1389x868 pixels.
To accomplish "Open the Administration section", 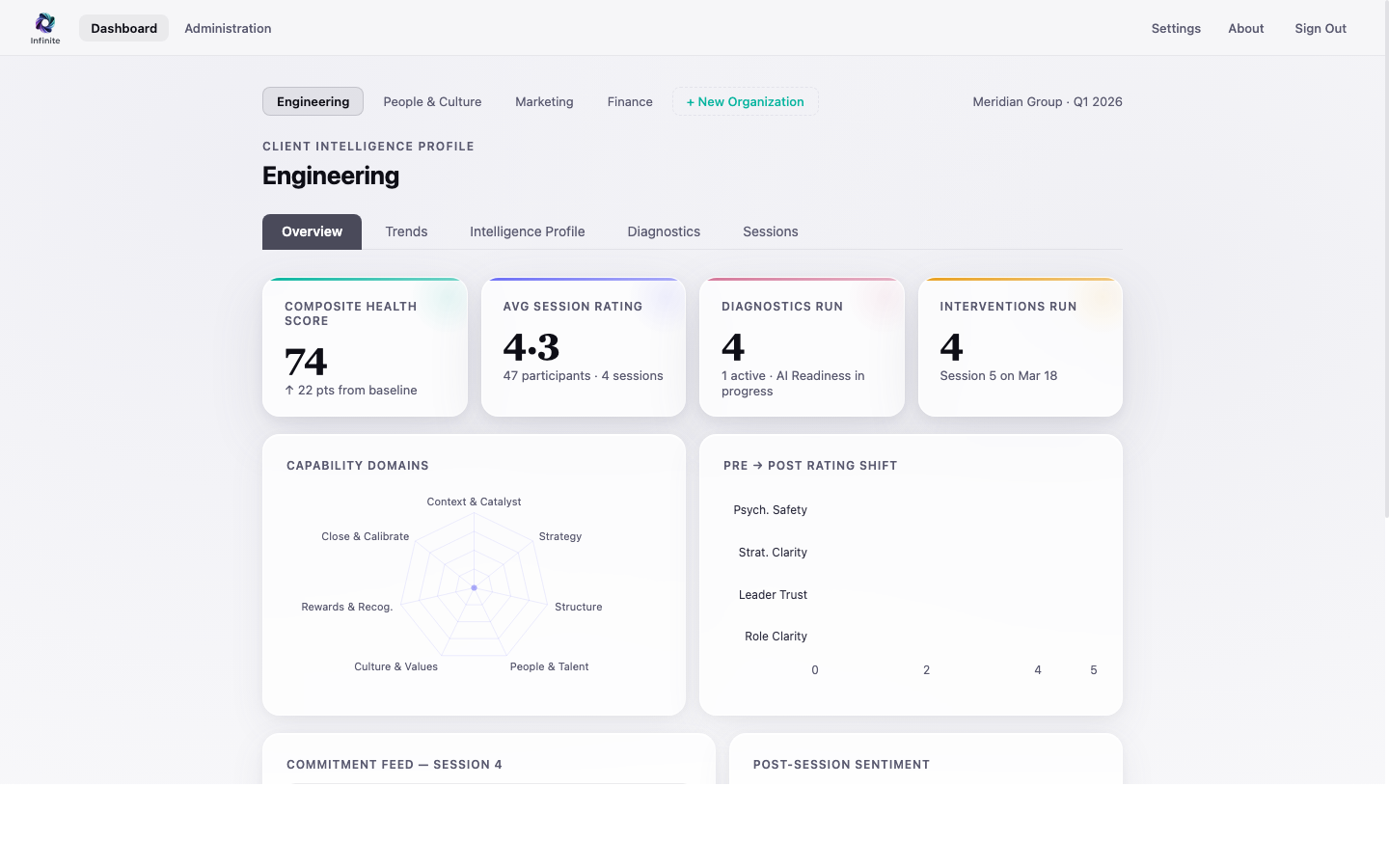I will click(x=228, y=28).
